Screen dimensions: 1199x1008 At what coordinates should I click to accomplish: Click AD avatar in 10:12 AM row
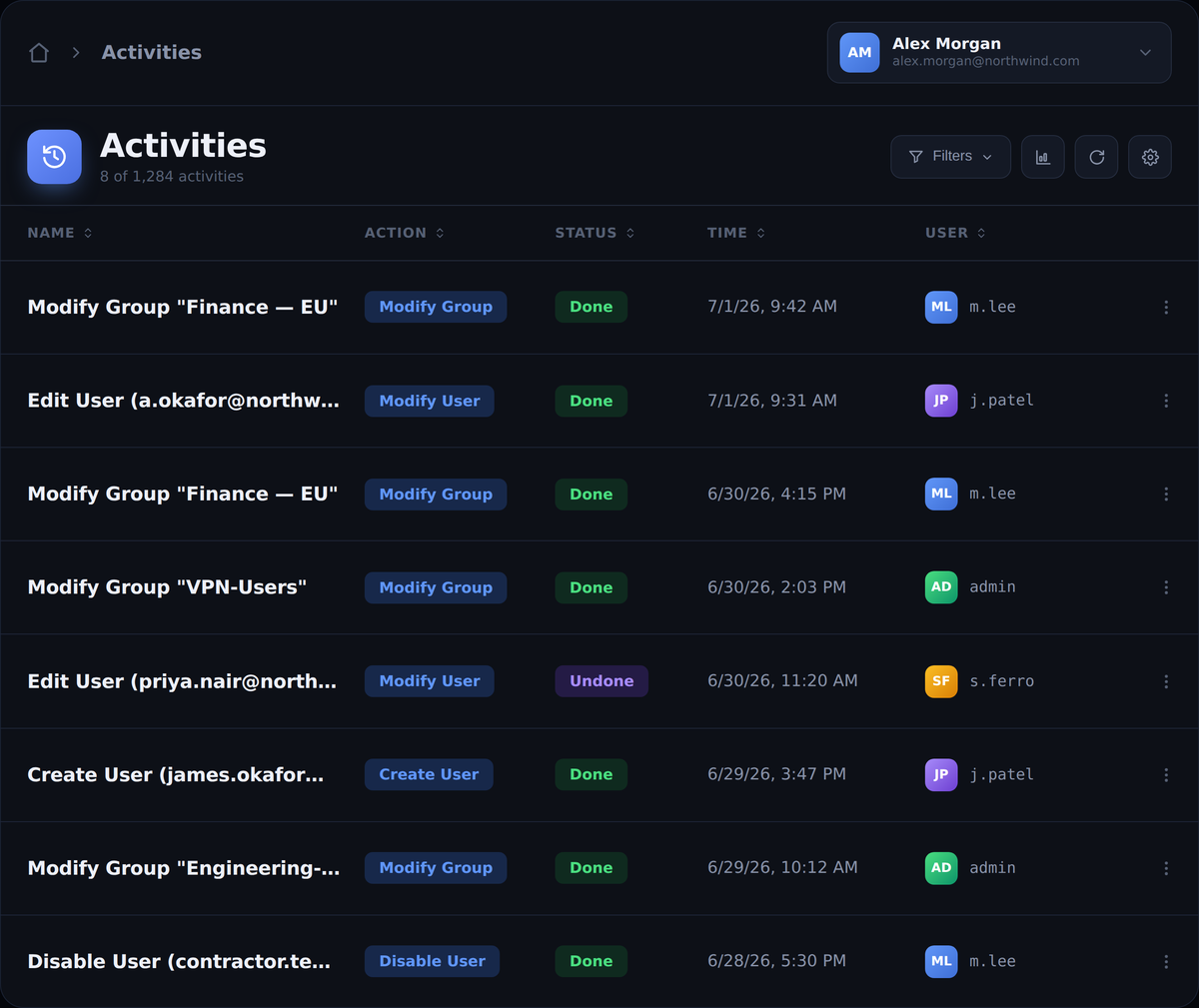(x=941, y=868)
